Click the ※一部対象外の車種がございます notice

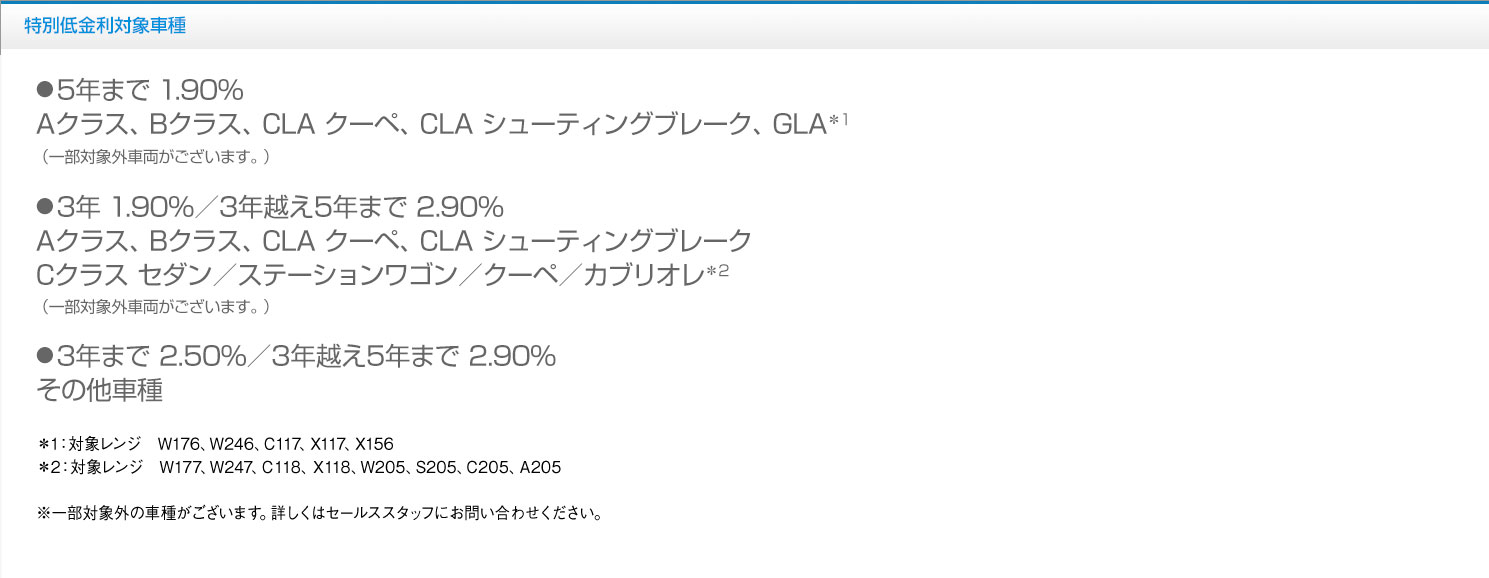click(x=319, y=515)
